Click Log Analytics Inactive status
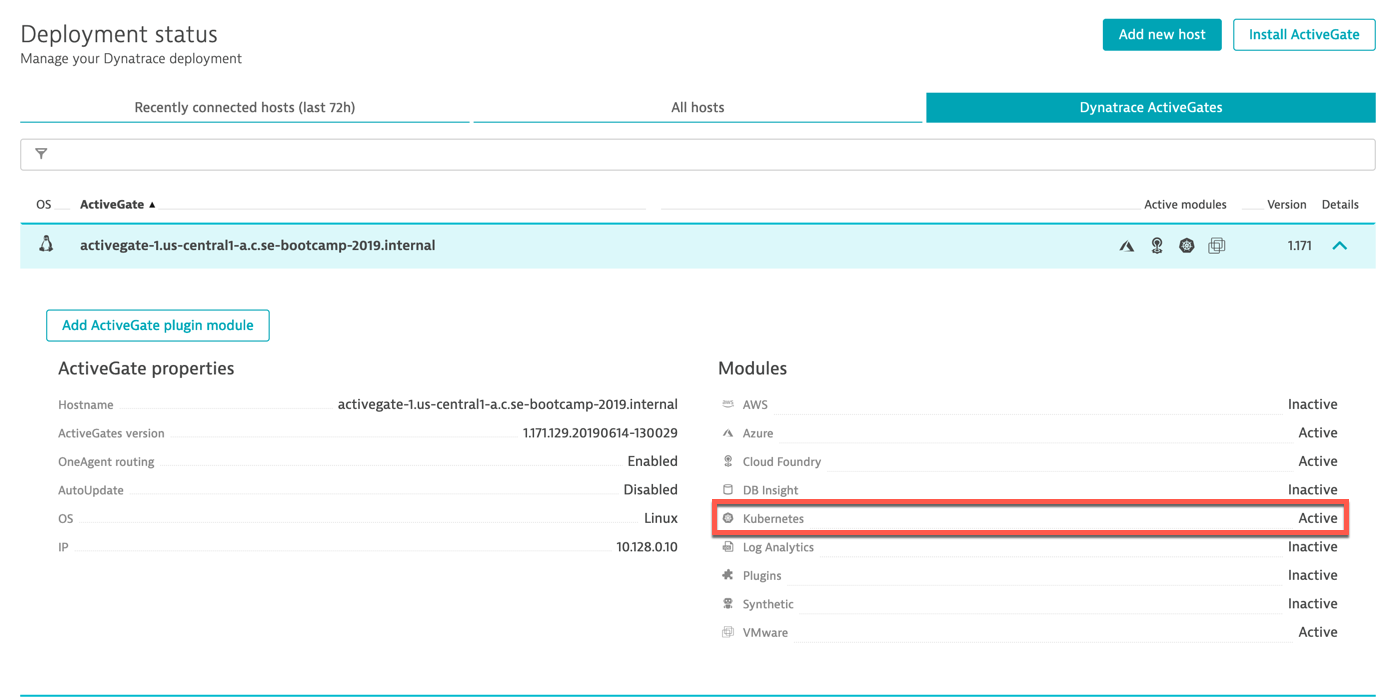This screenshot has height=699, width=1380. [1313, 547]
